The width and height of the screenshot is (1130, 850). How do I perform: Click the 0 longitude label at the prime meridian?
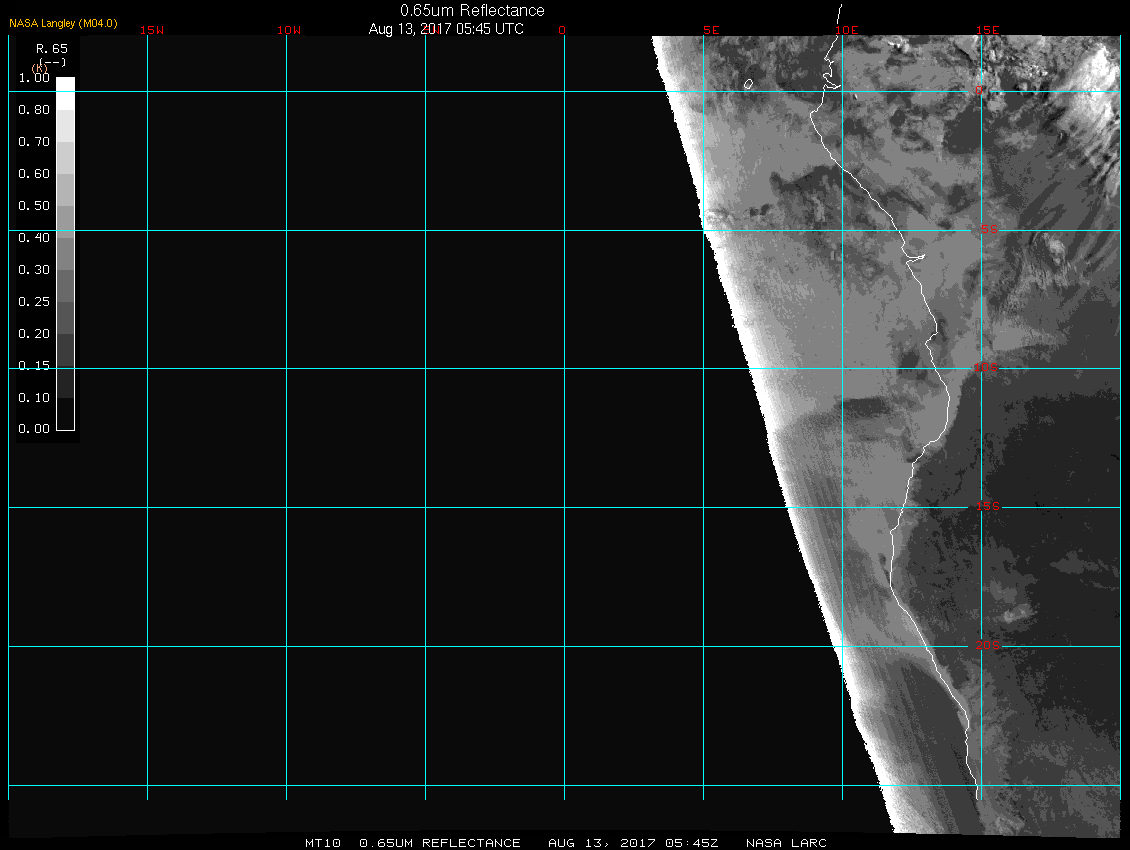(562, 30)
